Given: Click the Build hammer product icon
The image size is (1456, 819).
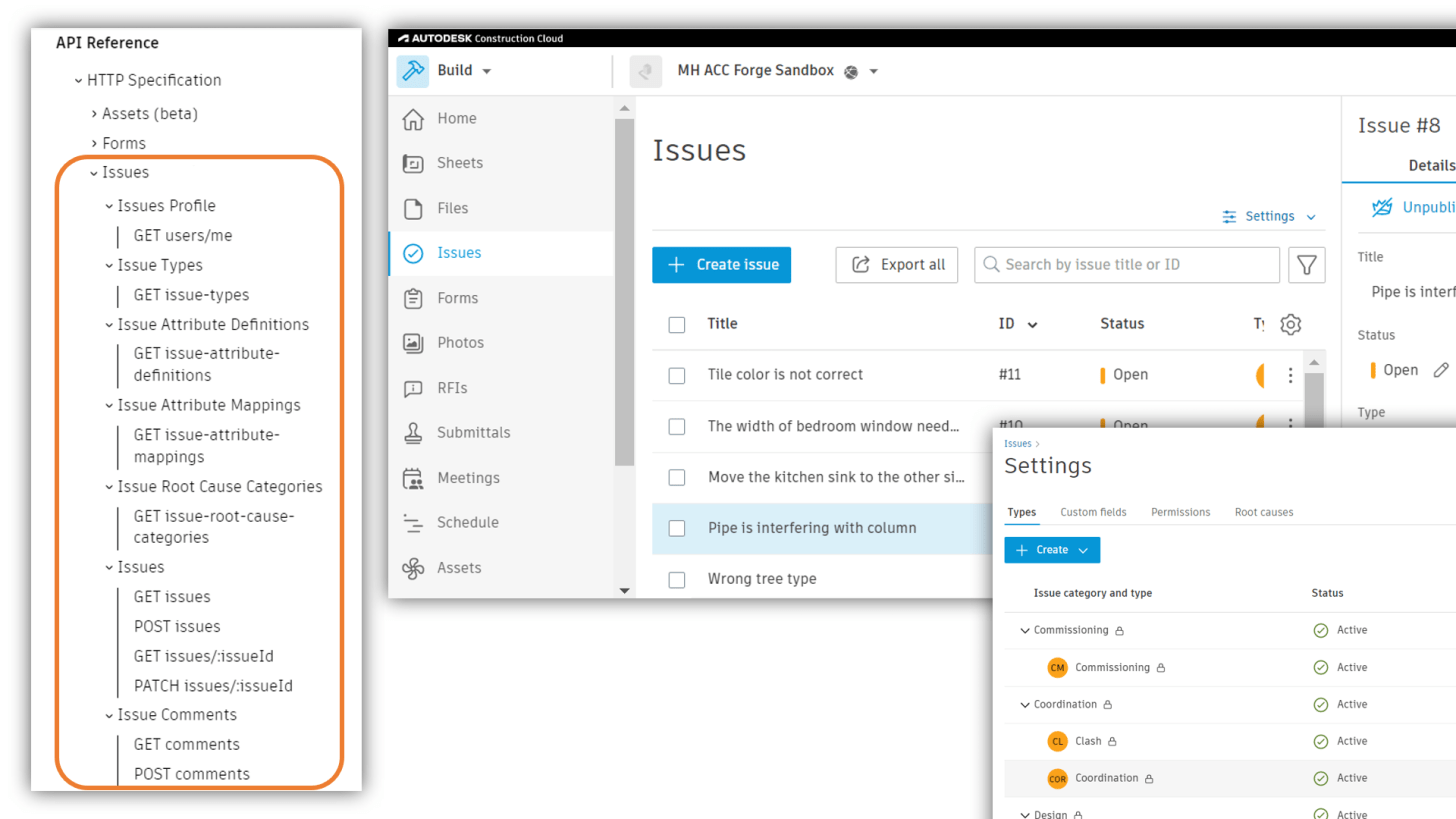Looking at the screenshot, I should (412, 71).
